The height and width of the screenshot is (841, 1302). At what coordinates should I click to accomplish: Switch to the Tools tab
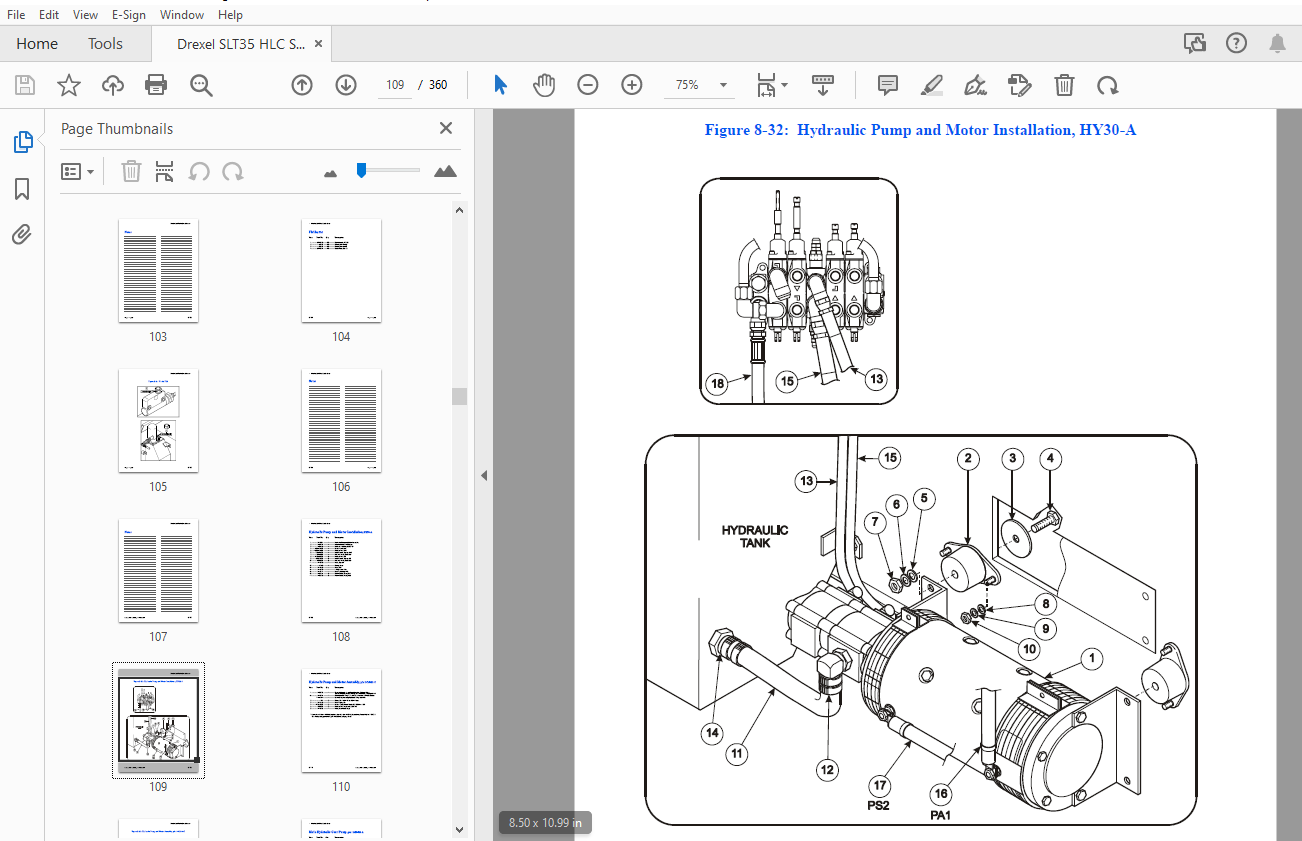click(105, 44)
